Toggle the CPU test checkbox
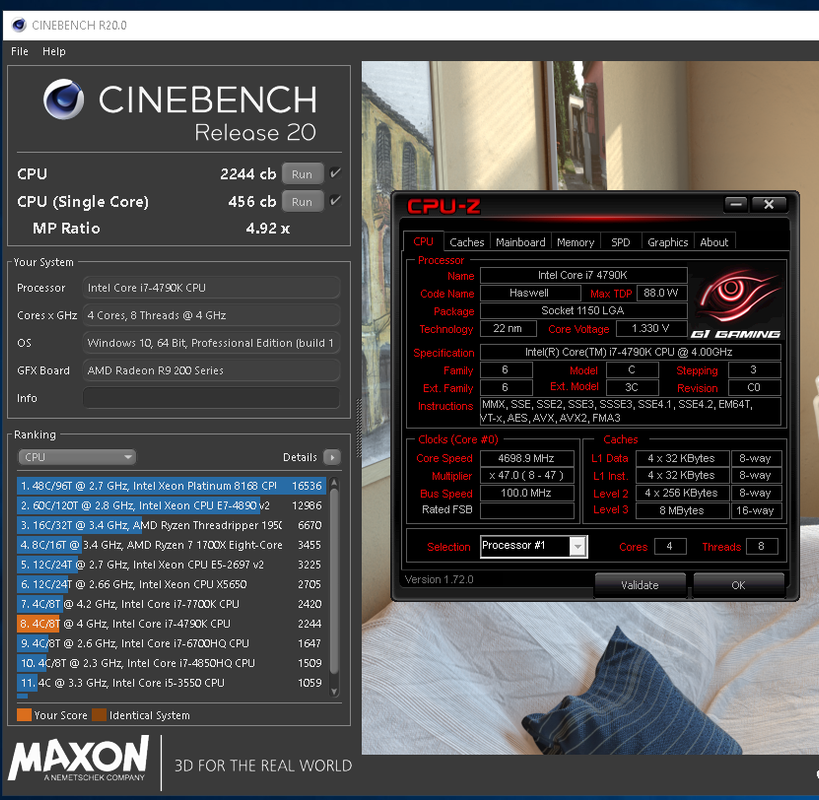 tap(335, 173)
